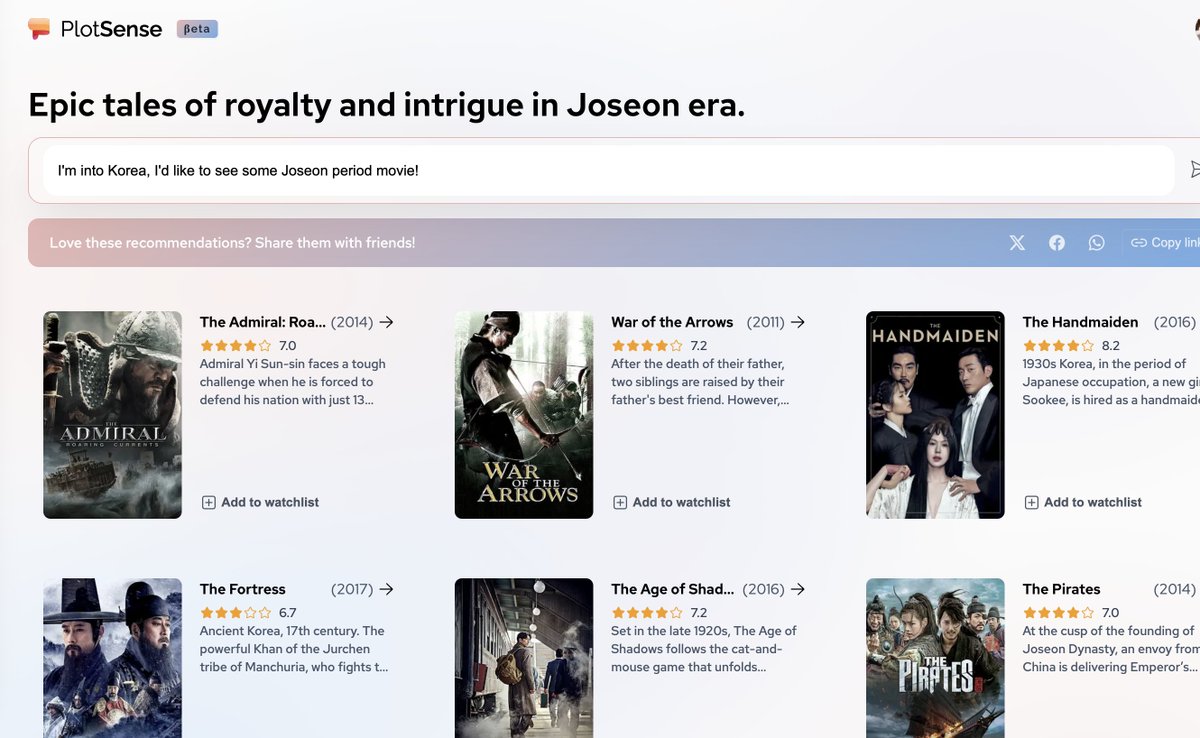Open The Admiral: Roa... title link
Viewport: 1200px width, 738px height.
point(263,322)
